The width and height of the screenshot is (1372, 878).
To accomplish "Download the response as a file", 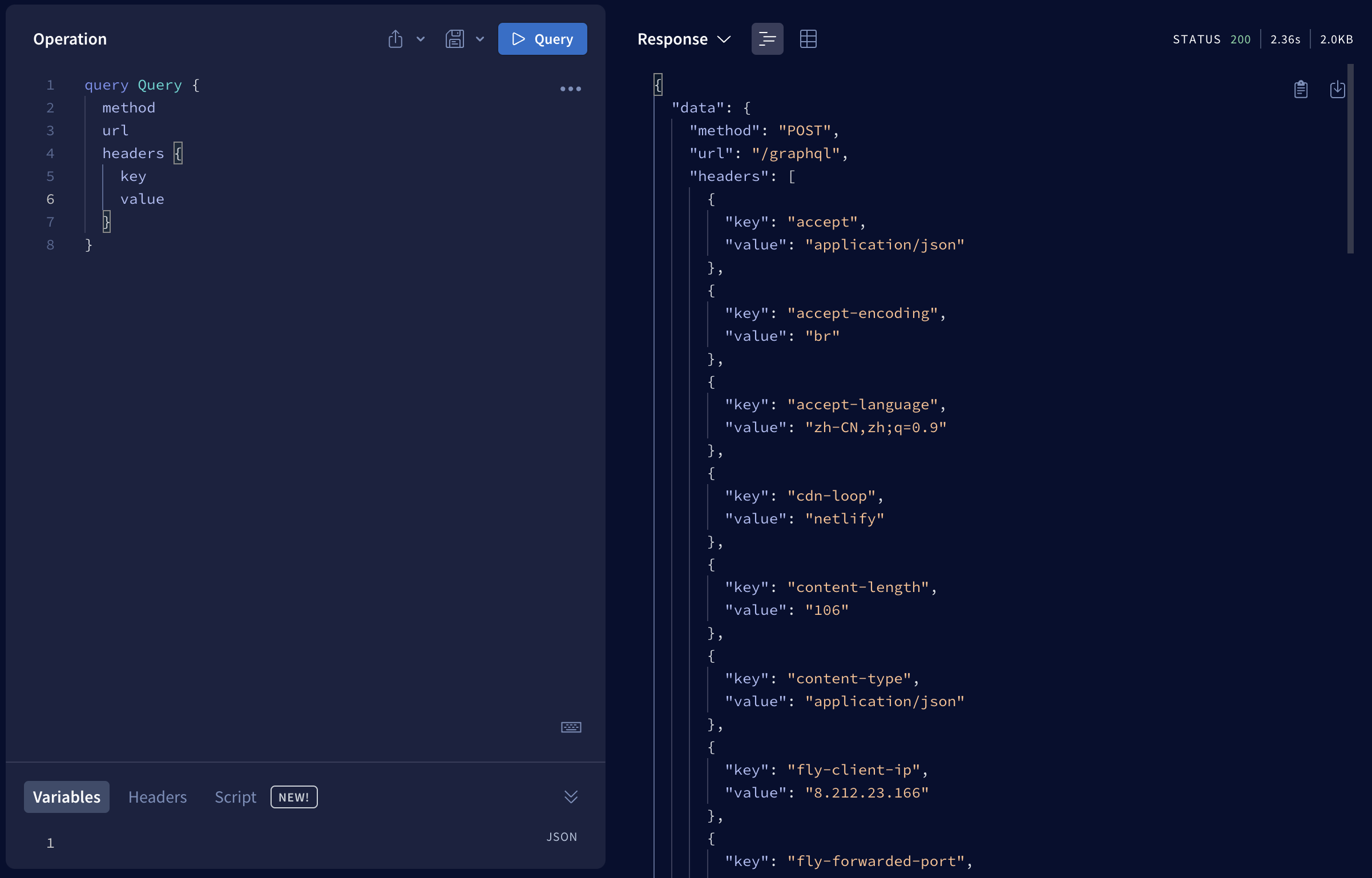I will click(x=1338, y=89).
